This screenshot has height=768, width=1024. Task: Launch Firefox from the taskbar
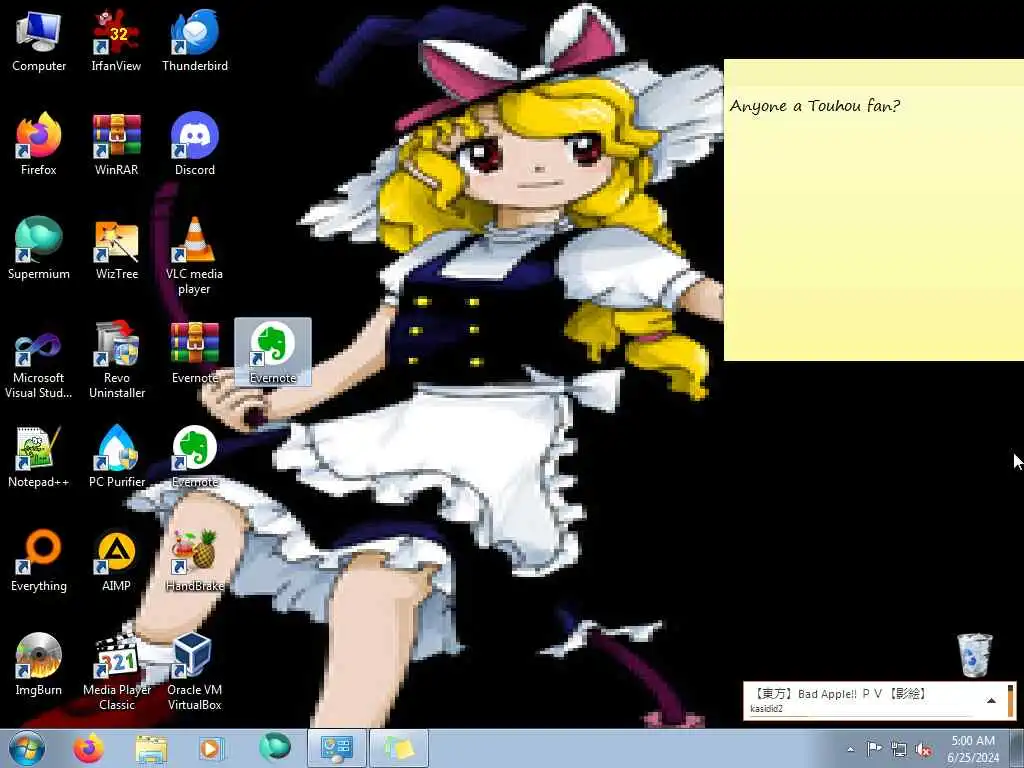89,748
